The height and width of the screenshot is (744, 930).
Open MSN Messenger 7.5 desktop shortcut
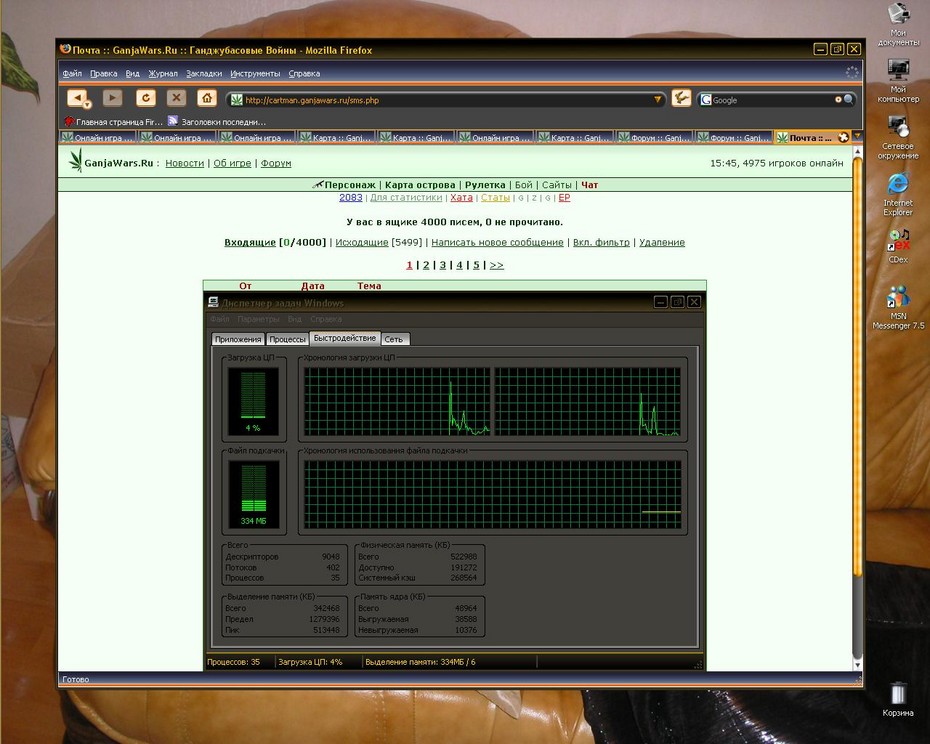[898, 307]
